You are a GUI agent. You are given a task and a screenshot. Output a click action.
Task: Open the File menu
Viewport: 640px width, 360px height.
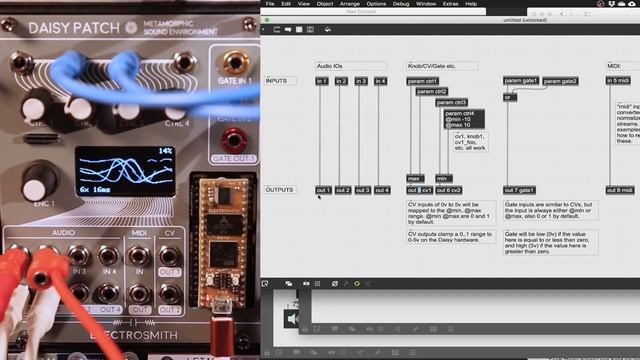(270, 4)
